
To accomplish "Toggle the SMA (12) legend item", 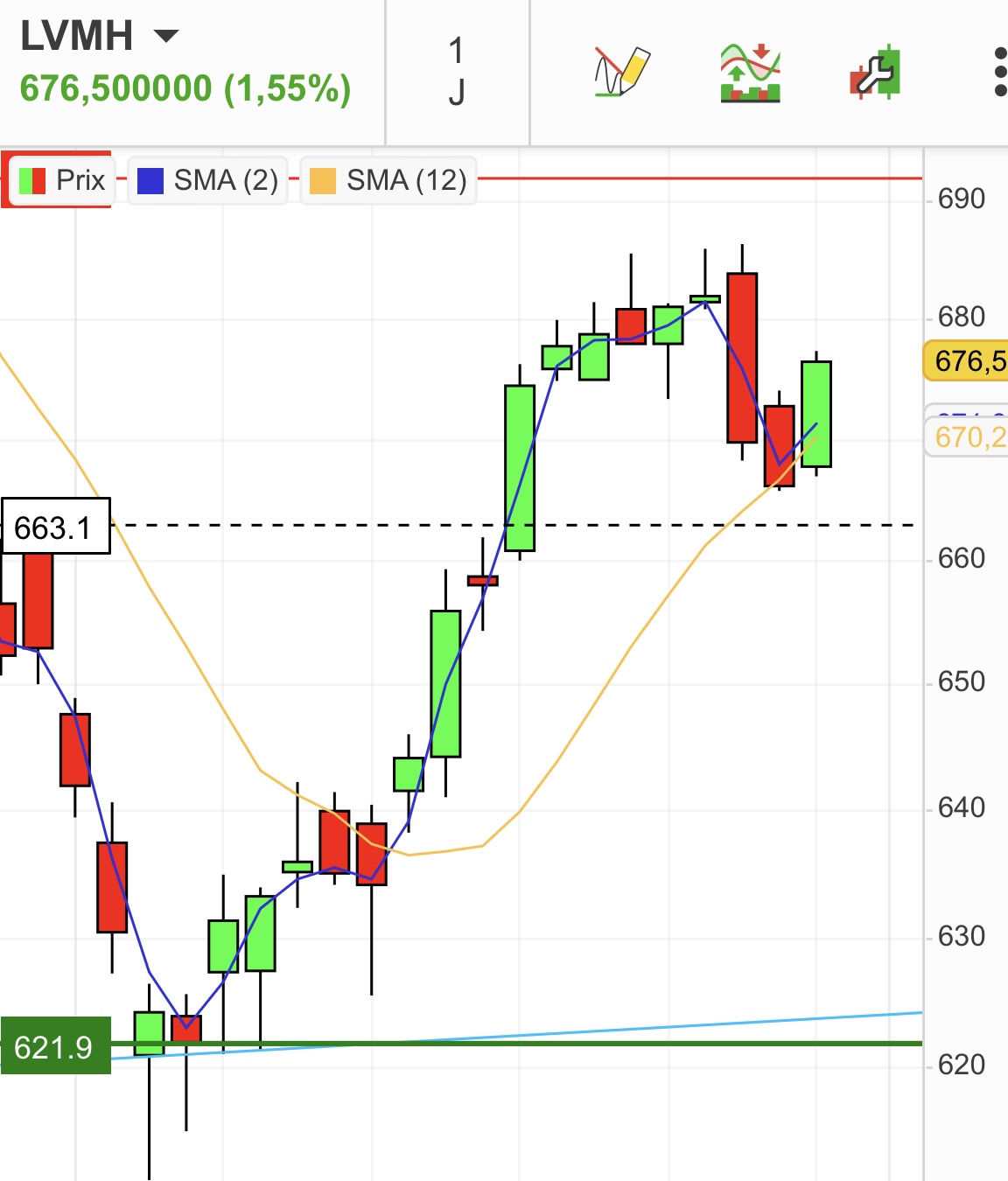I will pyautogui.click(x=406, y=181).
